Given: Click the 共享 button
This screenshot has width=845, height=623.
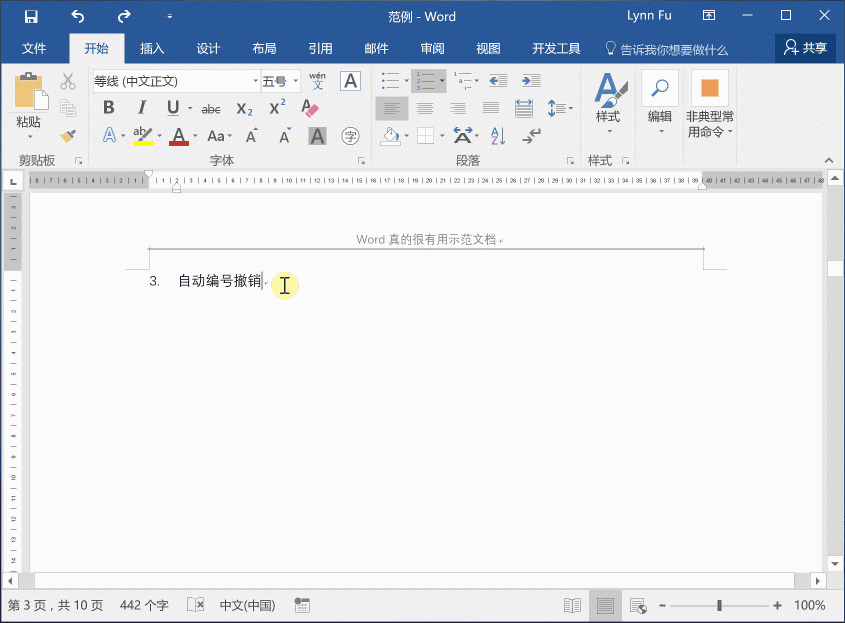Looking at the screenshot, I should point(806,47).
